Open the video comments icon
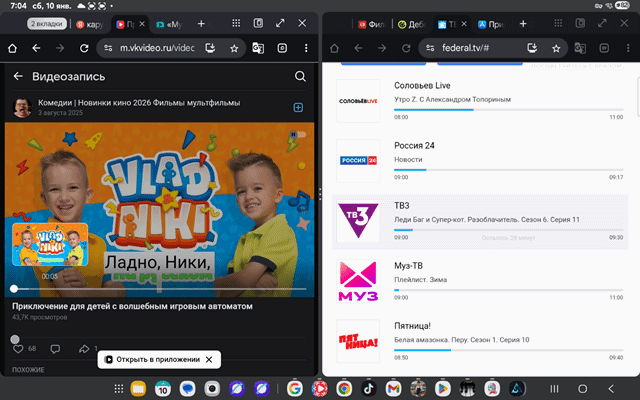The width and height of the screenshot is (640, 400). click(56, 349)
